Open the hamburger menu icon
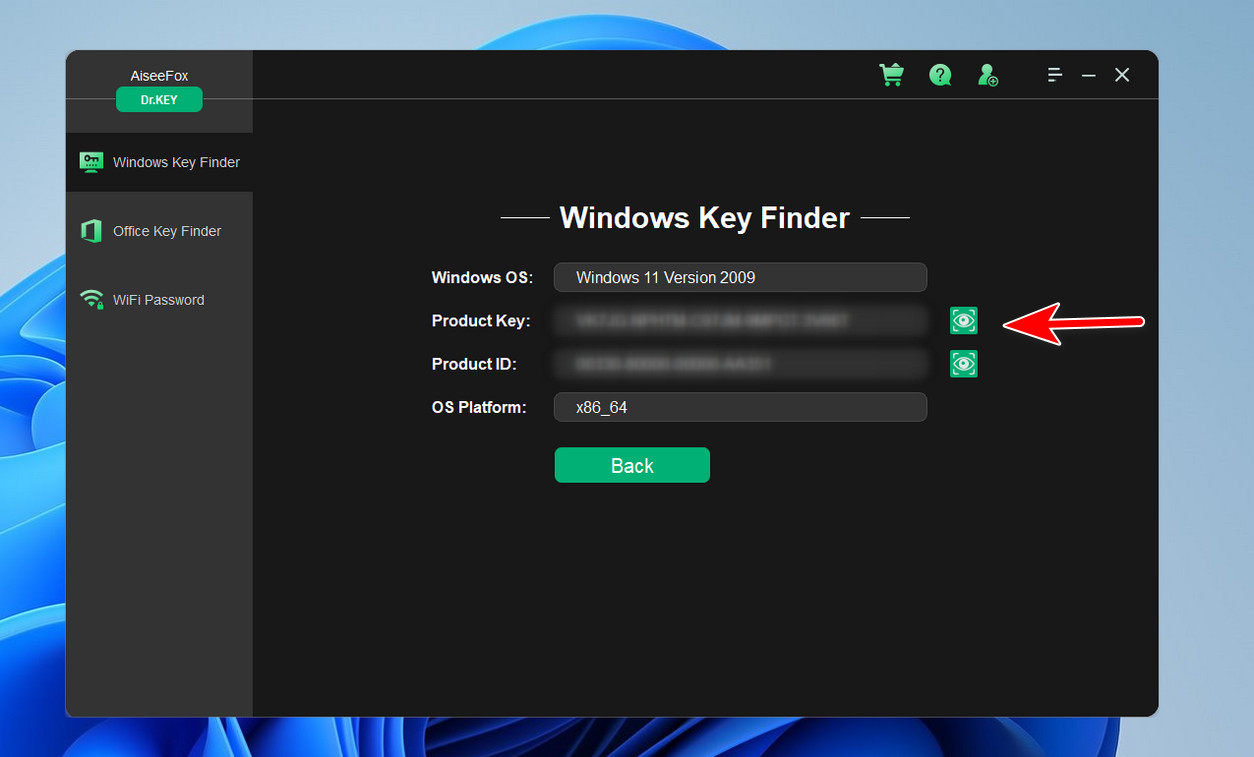Screen dimensions: 1254x757 [x=1055, y=74]
